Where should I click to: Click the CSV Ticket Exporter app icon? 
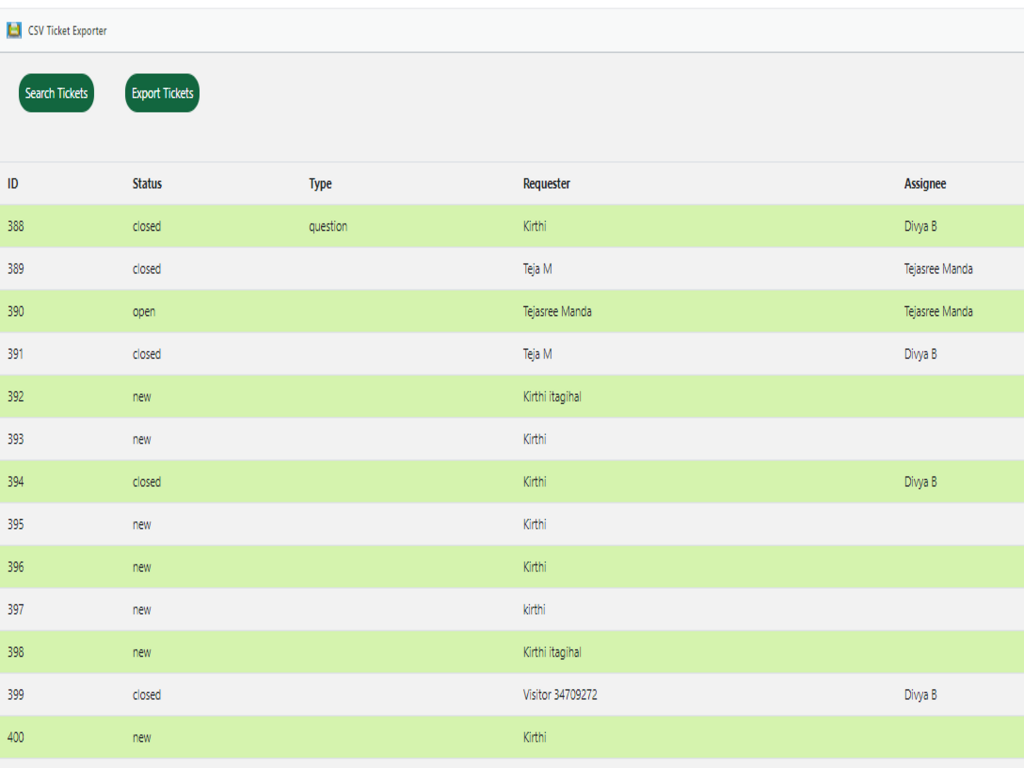pos(13,30)
